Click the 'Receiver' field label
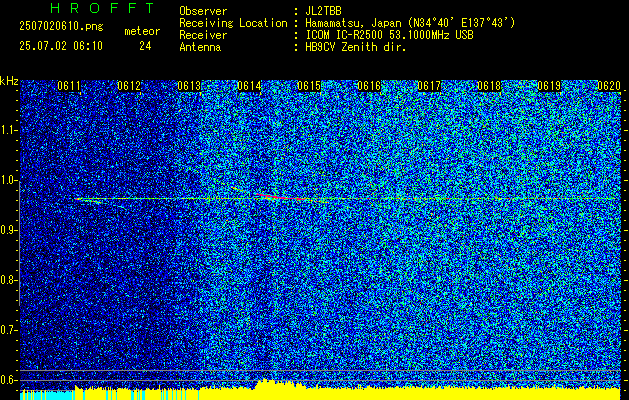The height and width of the screenshot is (400, 629). point(203,35)
